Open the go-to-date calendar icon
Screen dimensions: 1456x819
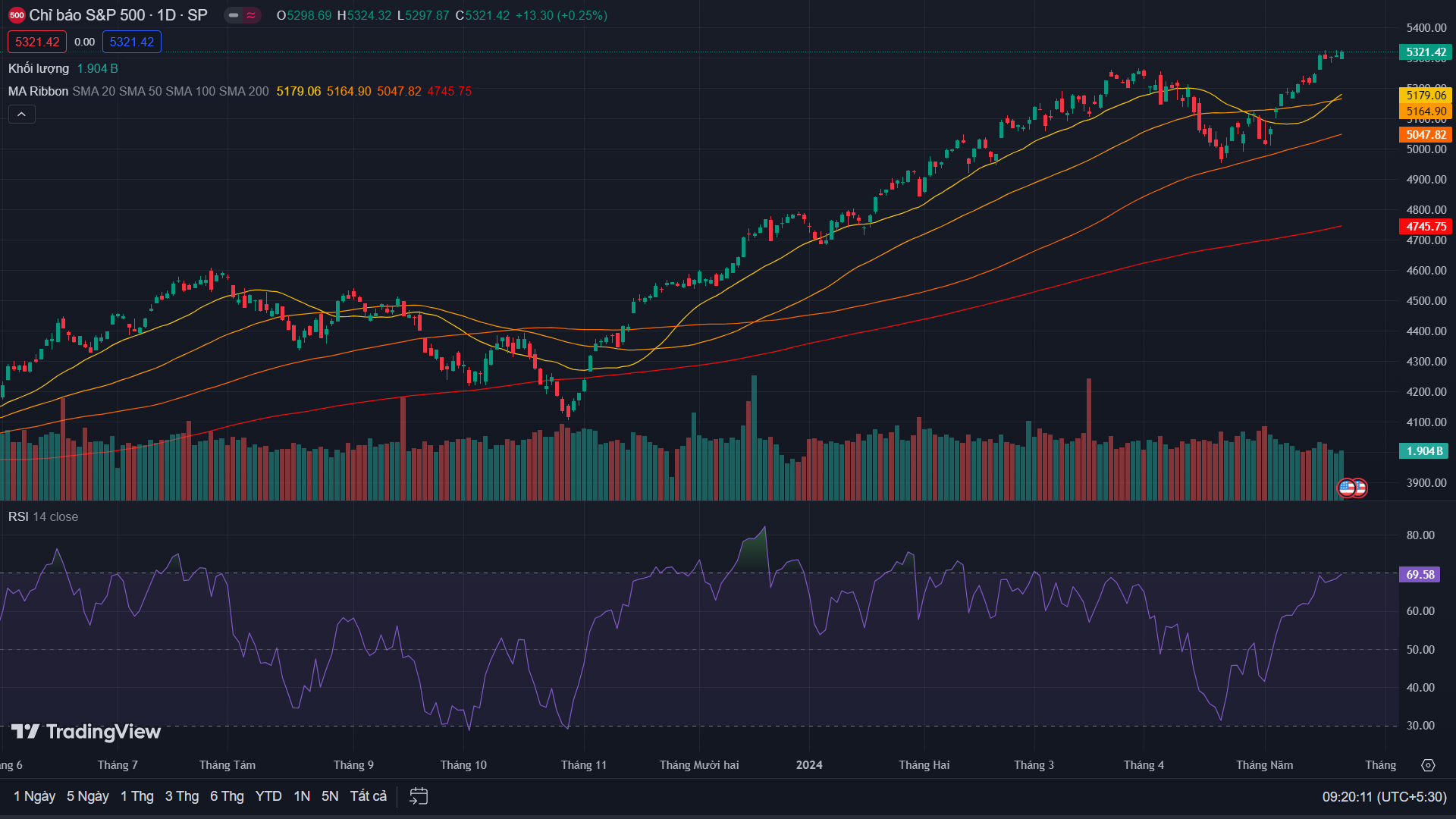pyautogui.click(x=419, y=796)
